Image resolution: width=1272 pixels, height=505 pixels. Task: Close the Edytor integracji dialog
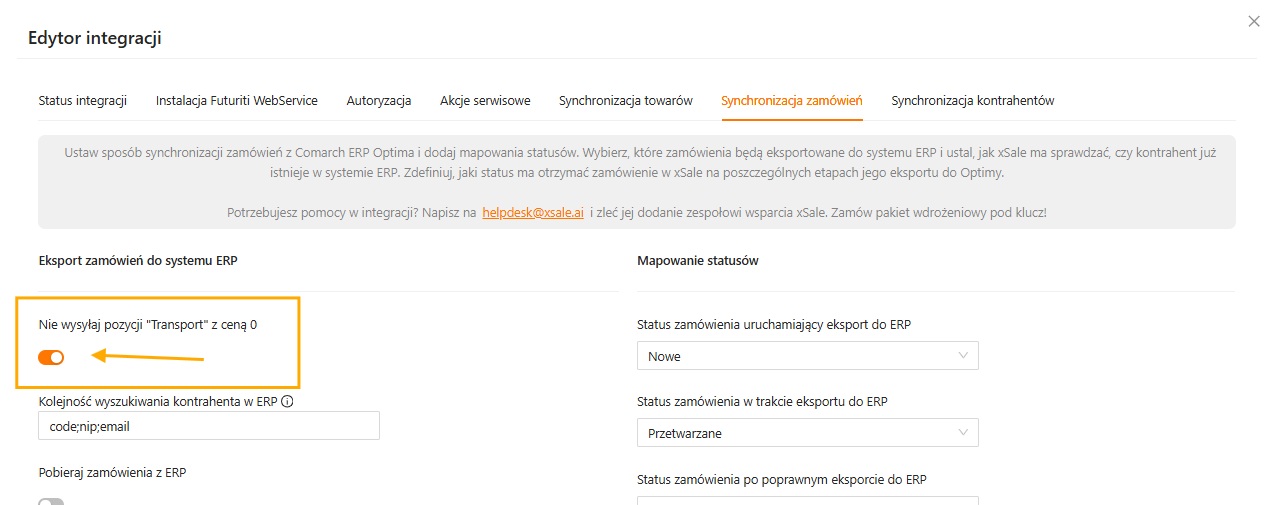[x=1254, y=21]
